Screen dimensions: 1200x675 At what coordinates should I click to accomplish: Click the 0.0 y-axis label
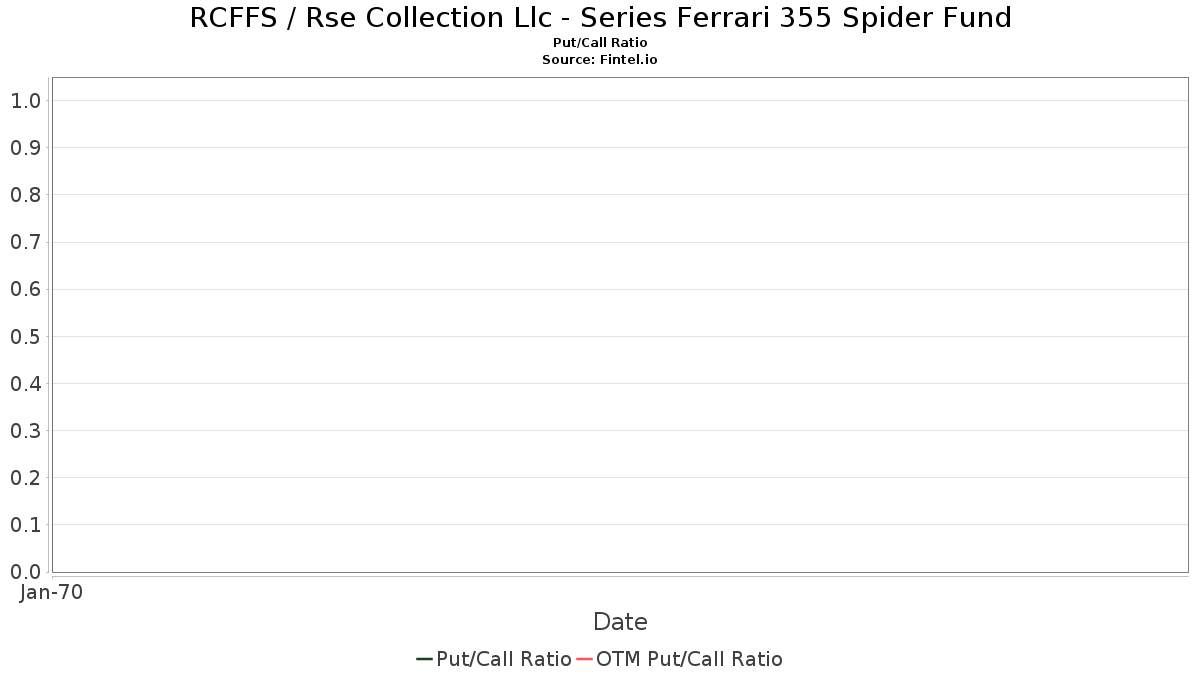click(x=25, y=572)
